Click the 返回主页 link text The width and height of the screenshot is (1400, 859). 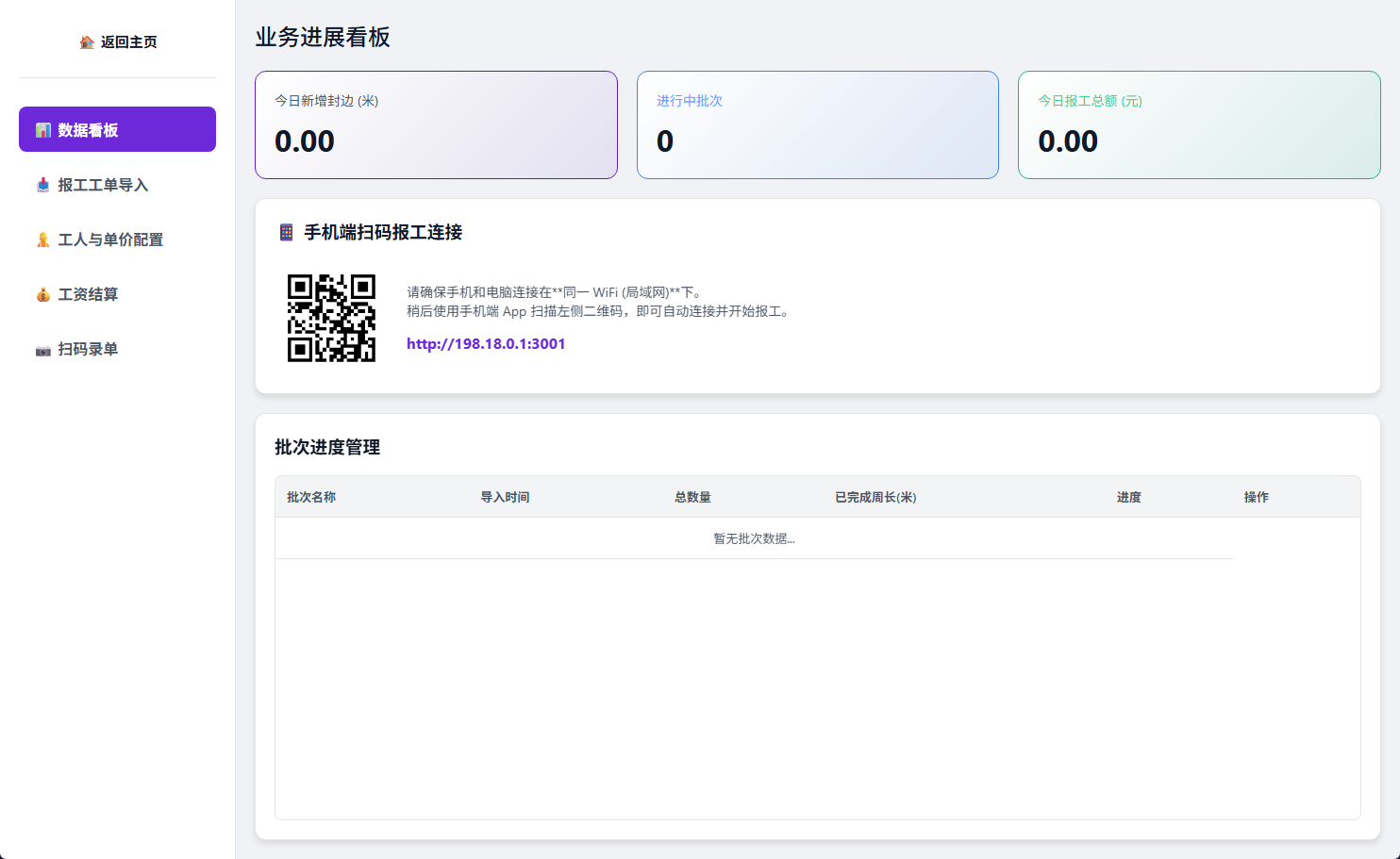[129, 41]
